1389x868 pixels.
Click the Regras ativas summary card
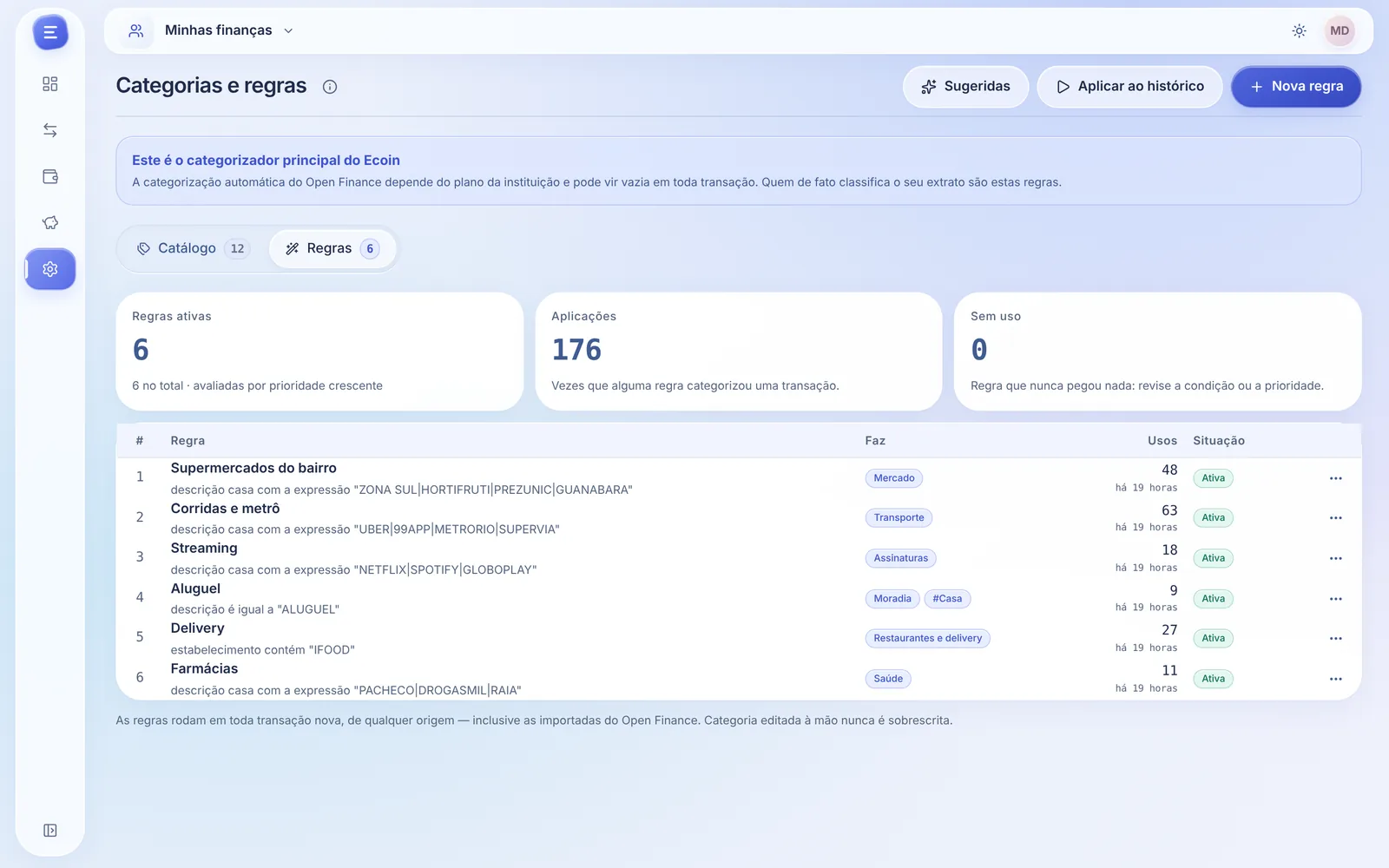319,352
